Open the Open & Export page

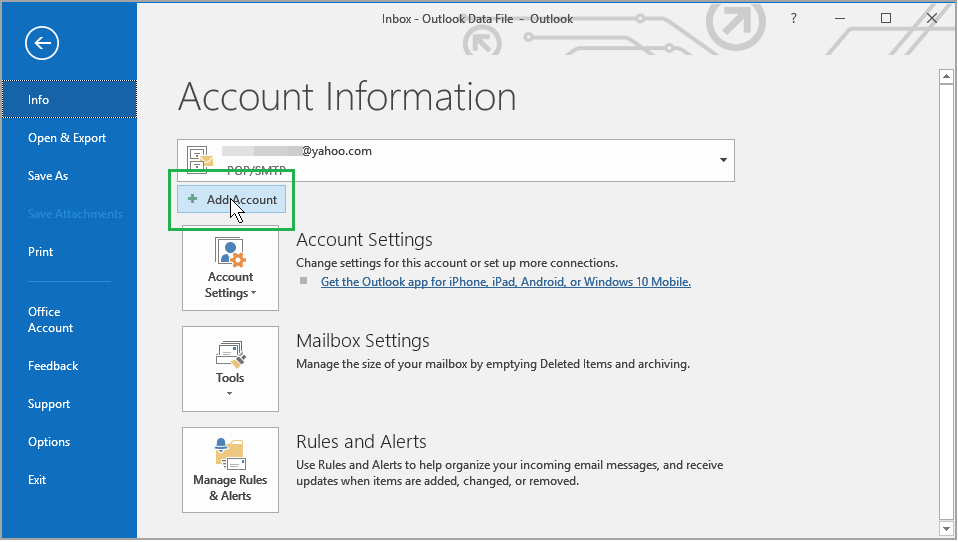[x=67, y=138]
